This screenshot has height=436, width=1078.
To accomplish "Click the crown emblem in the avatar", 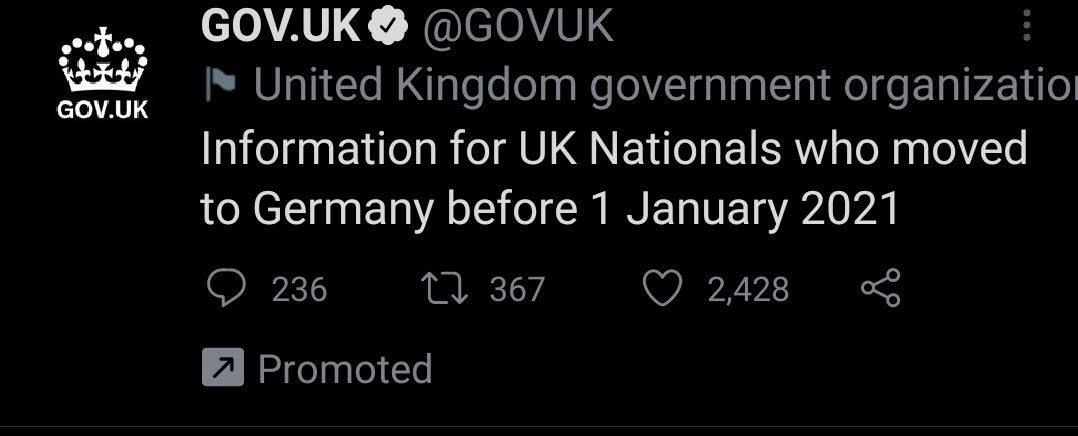I will pos(103,60).
